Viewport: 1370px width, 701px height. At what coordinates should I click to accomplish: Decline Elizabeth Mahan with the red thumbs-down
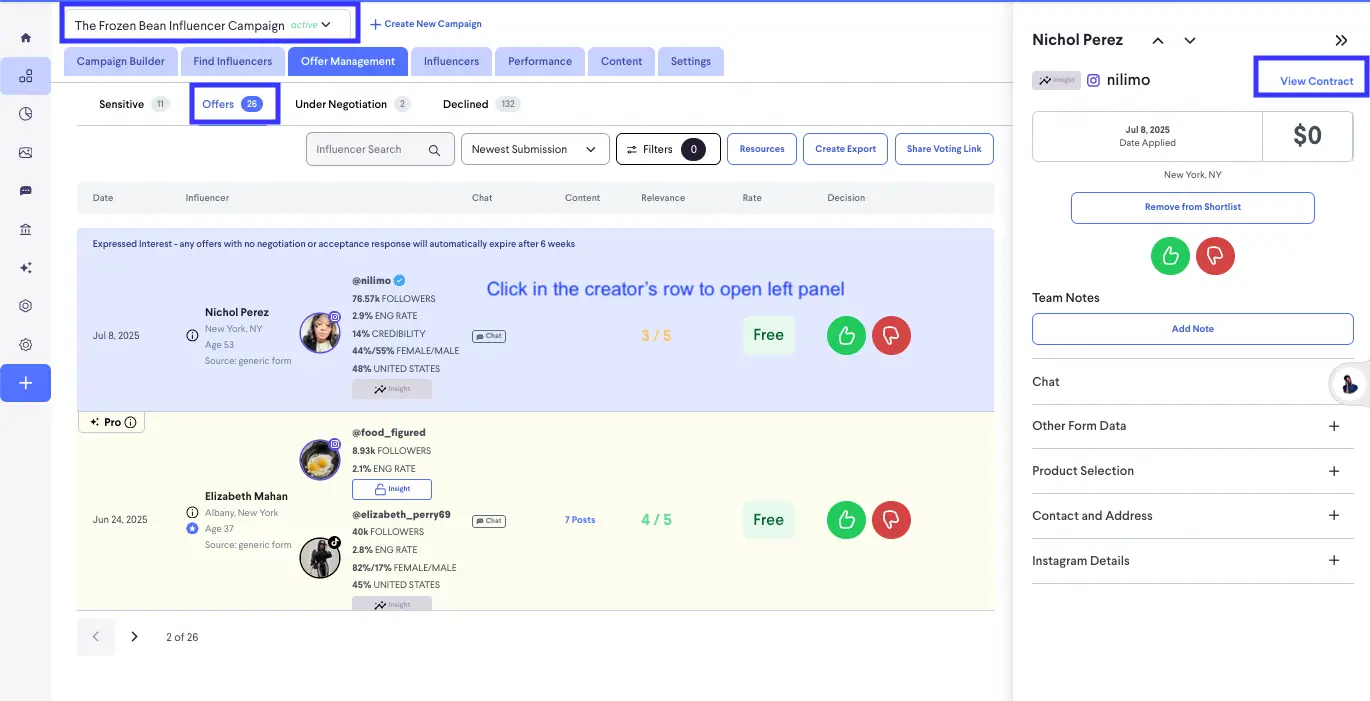[891, 520]
